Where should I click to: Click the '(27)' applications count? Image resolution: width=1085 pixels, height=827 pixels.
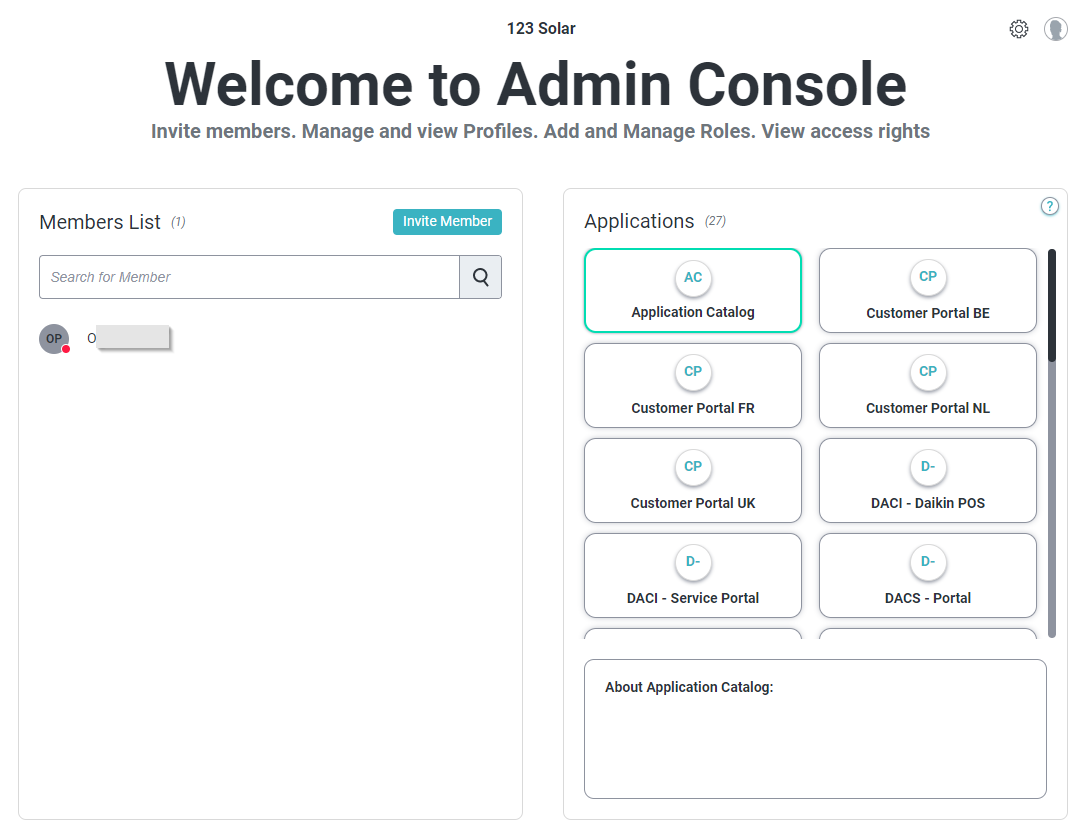(x=715, y=221)
